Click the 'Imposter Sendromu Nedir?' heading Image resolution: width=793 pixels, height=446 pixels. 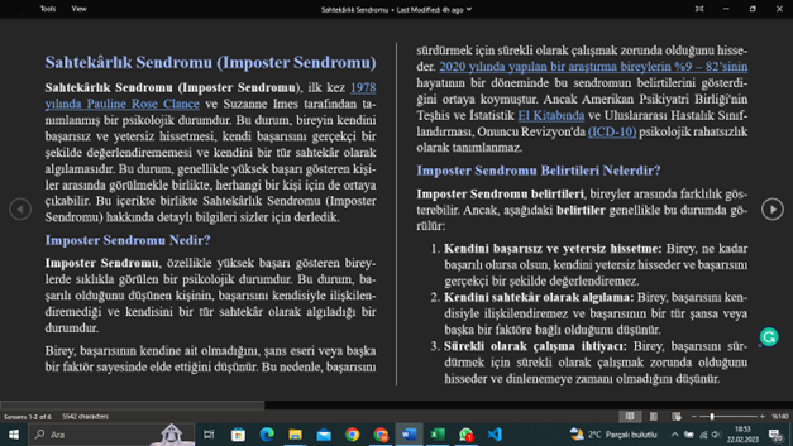[x=128, y=240]
